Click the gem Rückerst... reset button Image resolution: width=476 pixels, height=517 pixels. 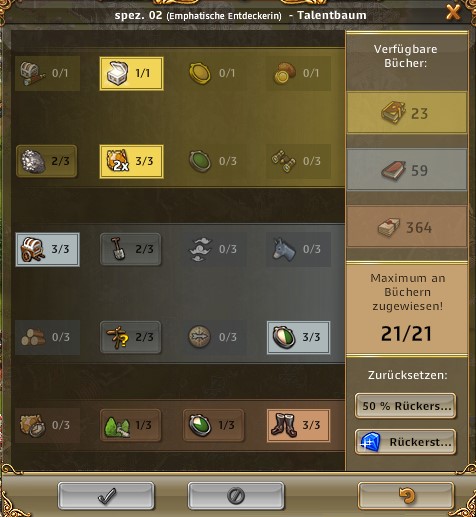405,442
